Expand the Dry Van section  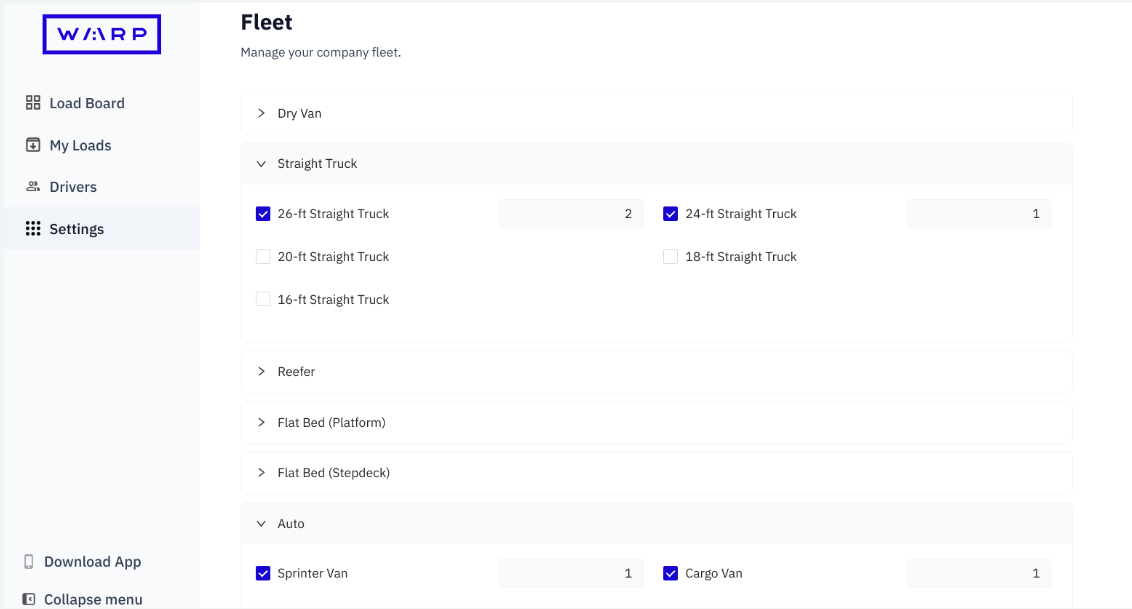coord(656,113)
